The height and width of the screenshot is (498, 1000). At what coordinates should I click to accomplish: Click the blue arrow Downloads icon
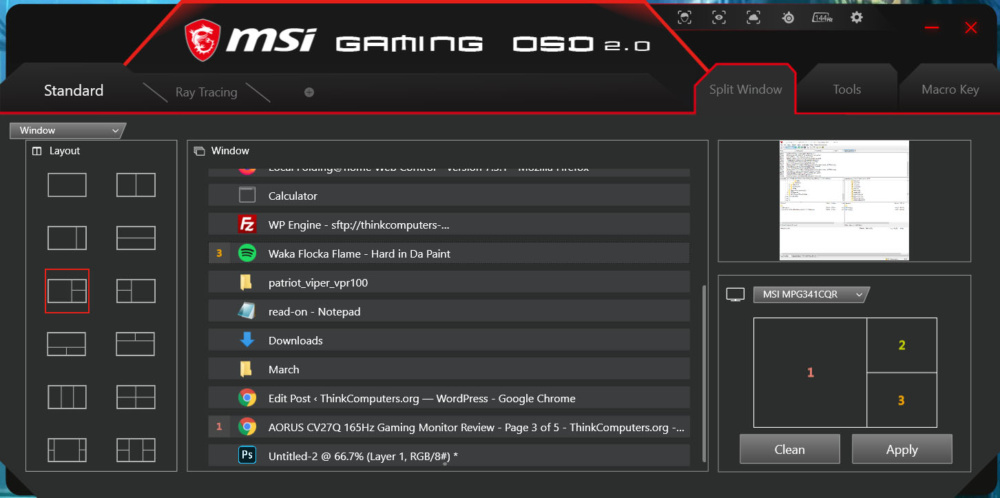point(247,340)
